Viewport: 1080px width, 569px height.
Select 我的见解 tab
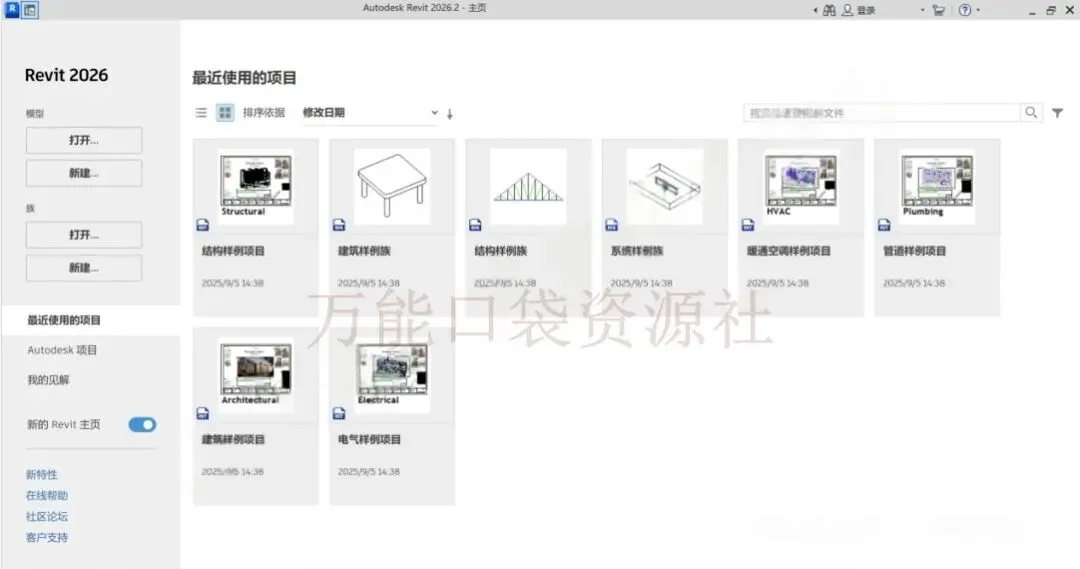pyautogui.click(x=48, y=380)
